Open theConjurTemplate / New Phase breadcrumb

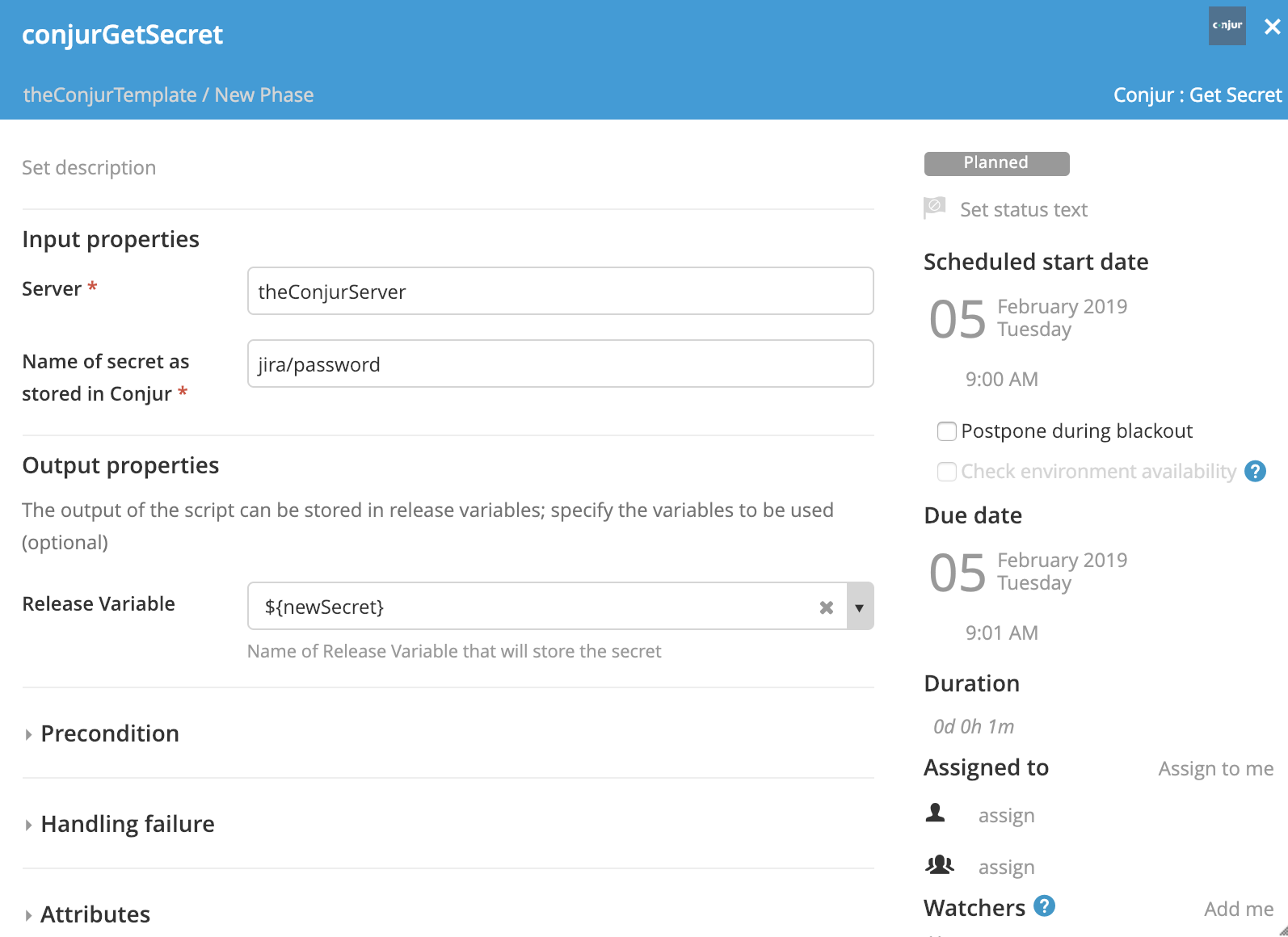[168, 95]
